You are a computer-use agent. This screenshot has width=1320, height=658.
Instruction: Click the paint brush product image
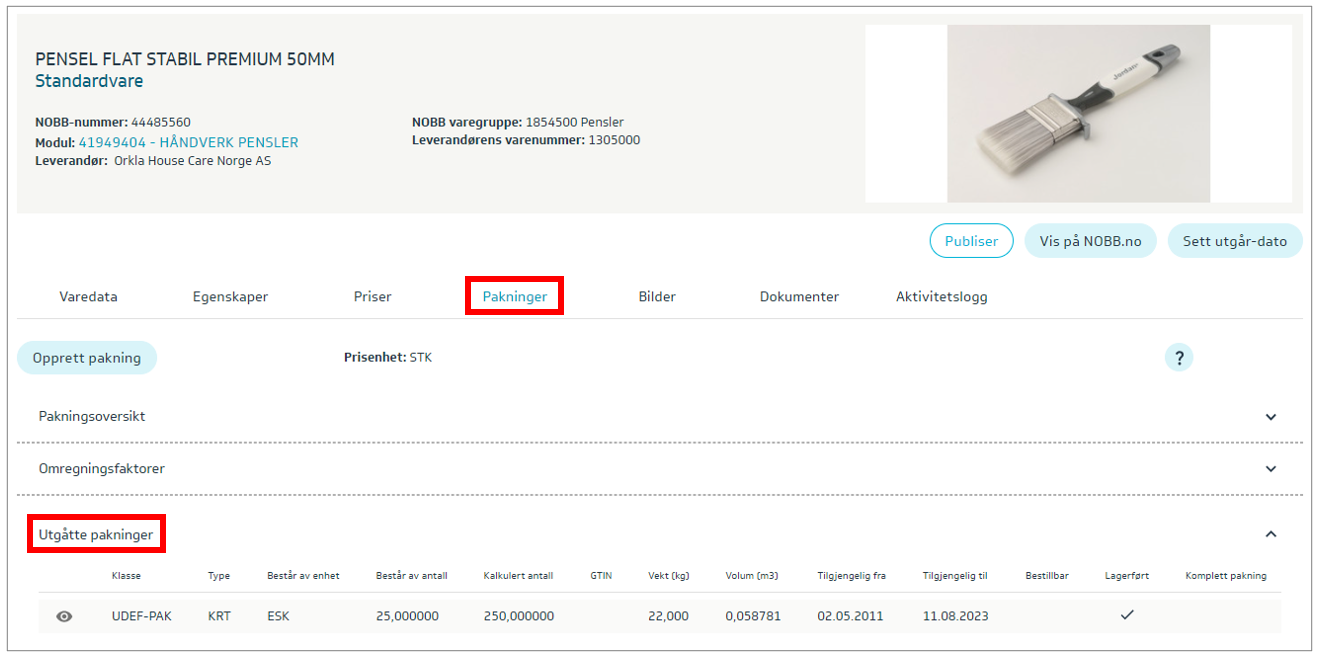[1078, 113]
